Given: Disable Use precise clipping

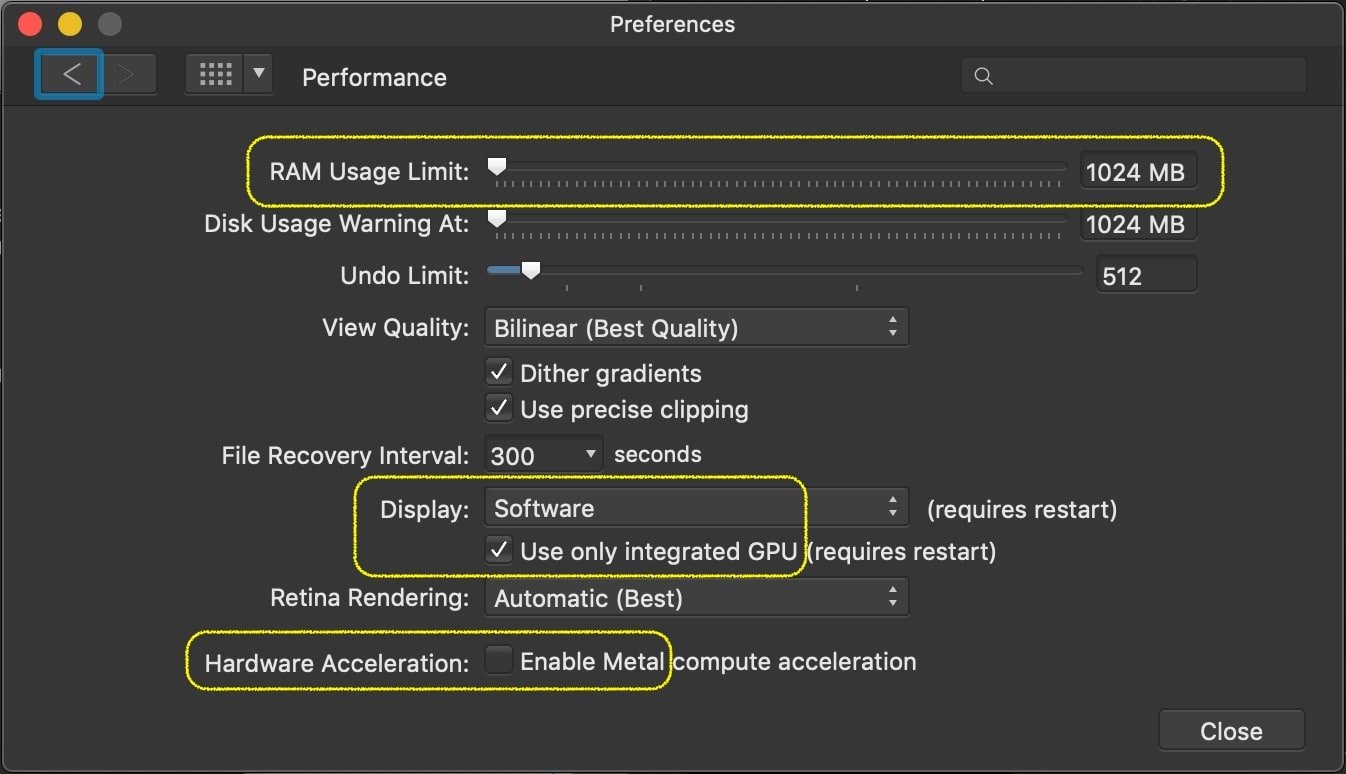Looking at the screenshot, I should click(499, 407).
